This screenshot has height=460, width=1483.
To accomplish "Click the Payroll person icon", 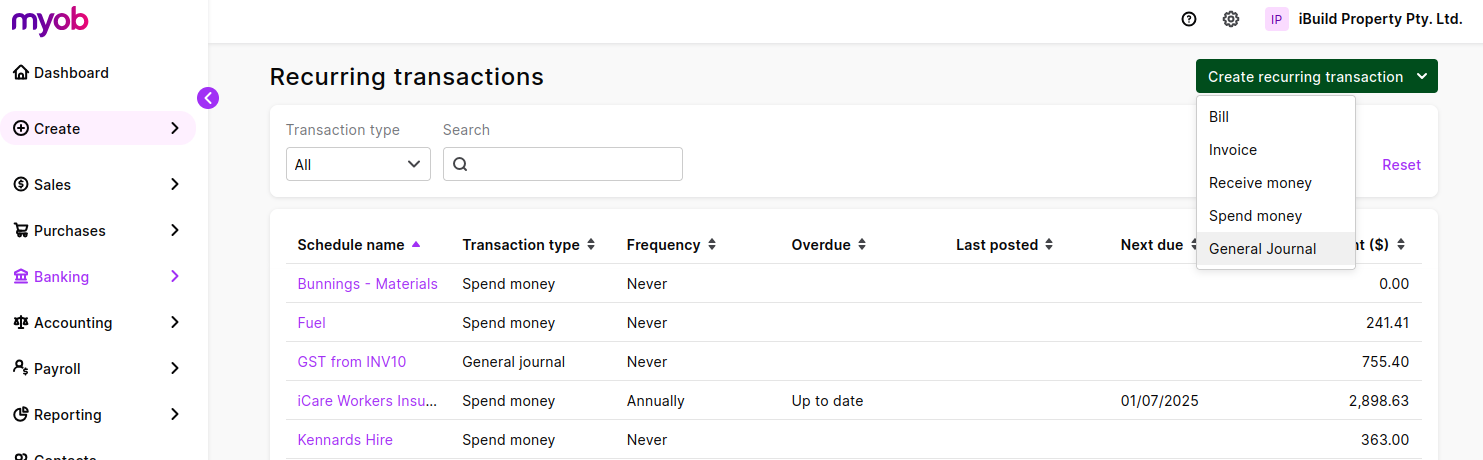I will (21, 369).
